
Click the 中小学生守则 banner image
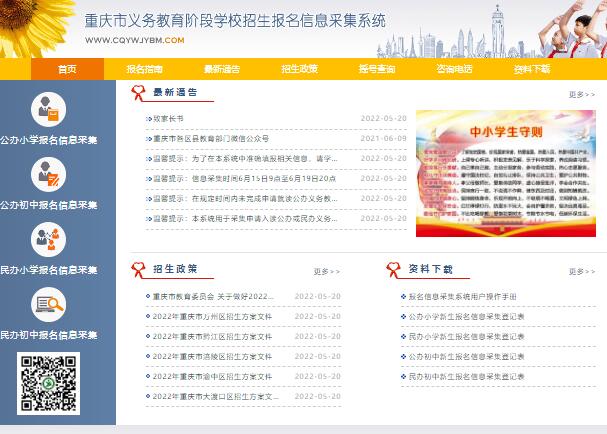click(x=506, y=173)
